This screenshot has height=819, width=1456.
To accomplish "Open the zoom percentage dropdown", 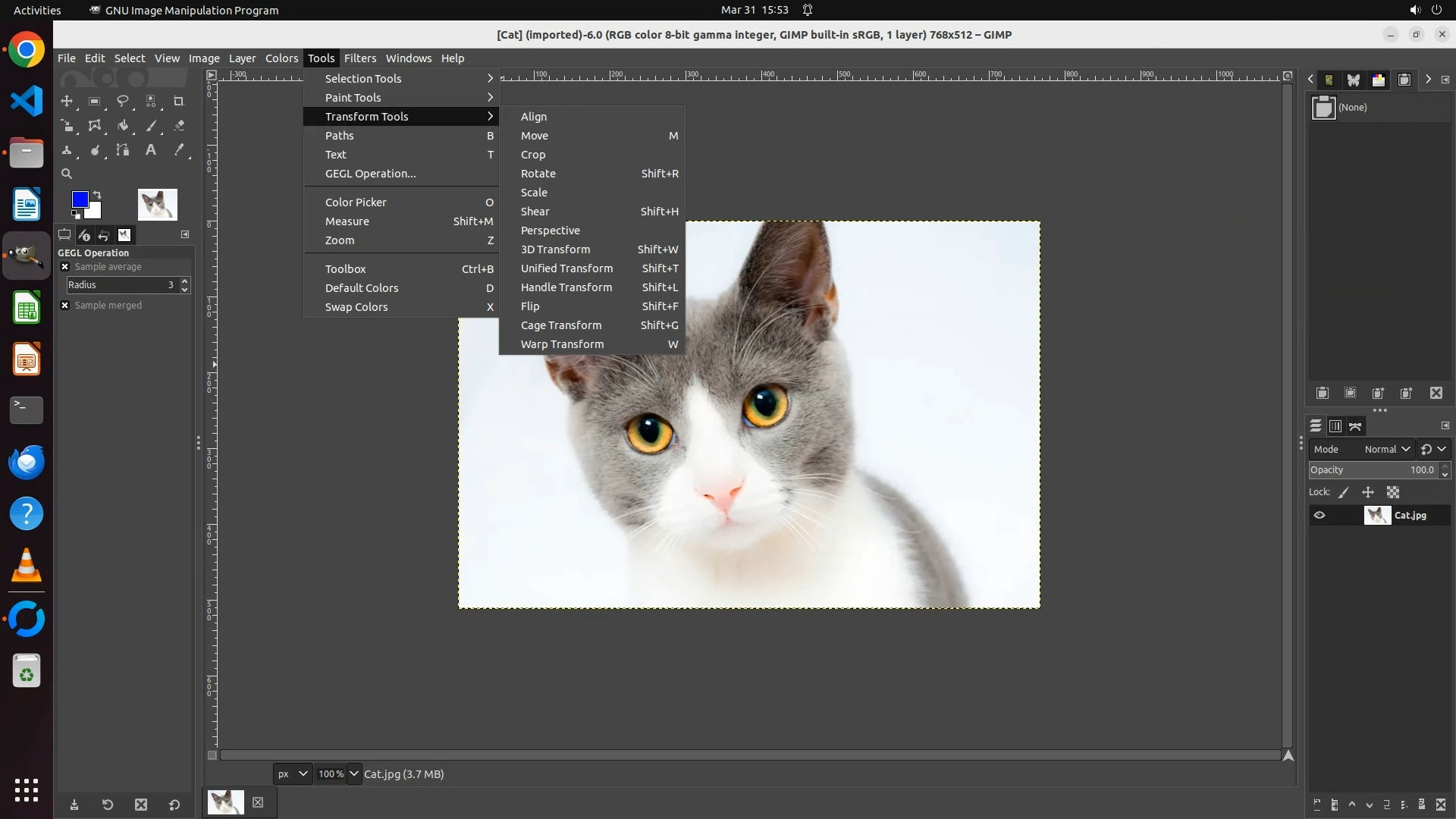I will tap(354, 774).
